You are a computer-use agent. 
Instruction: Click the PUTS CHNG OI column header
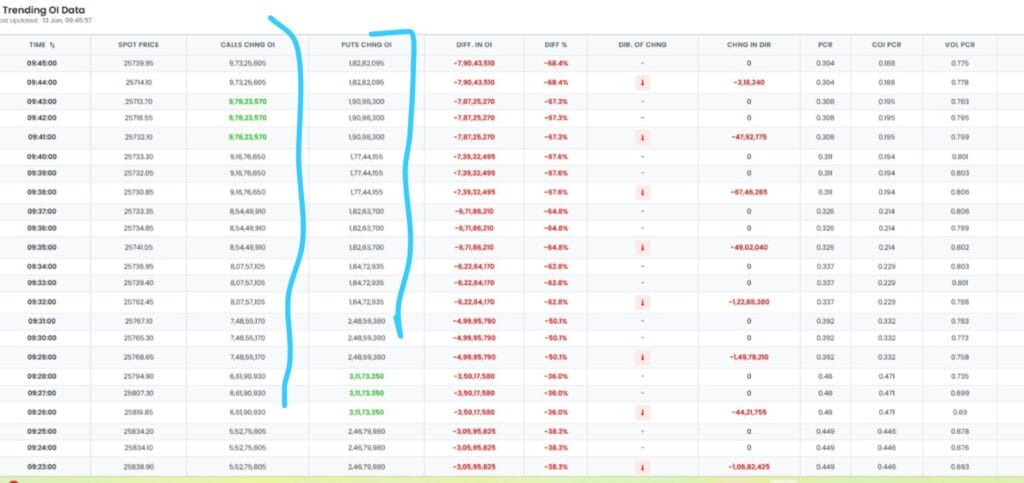point(362,45)
